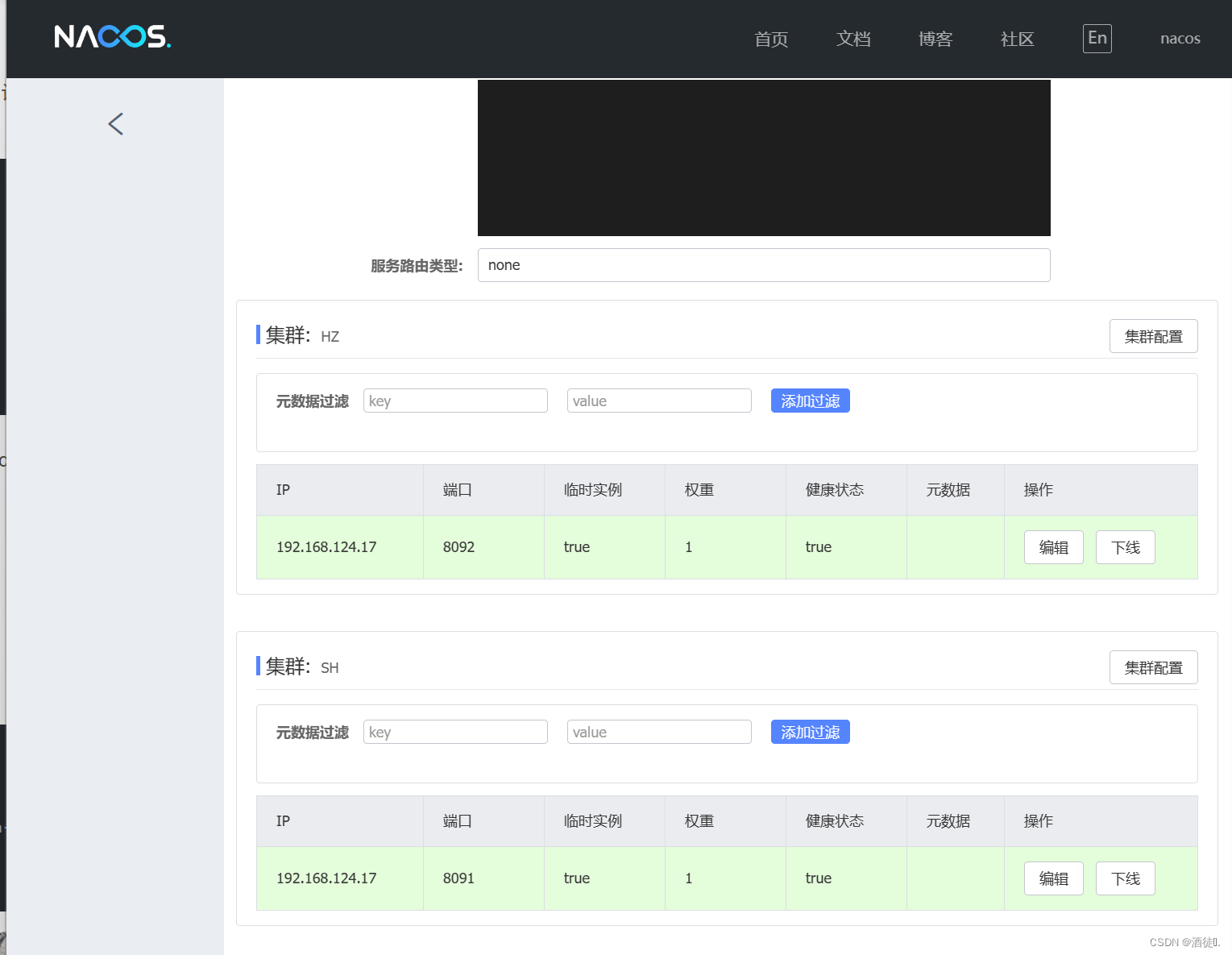Image resolution: width=1232 pixels, height=955 pixels.
Task: Open the 文档 menu item
Action: pyautogui.click(x=853, y=39)
